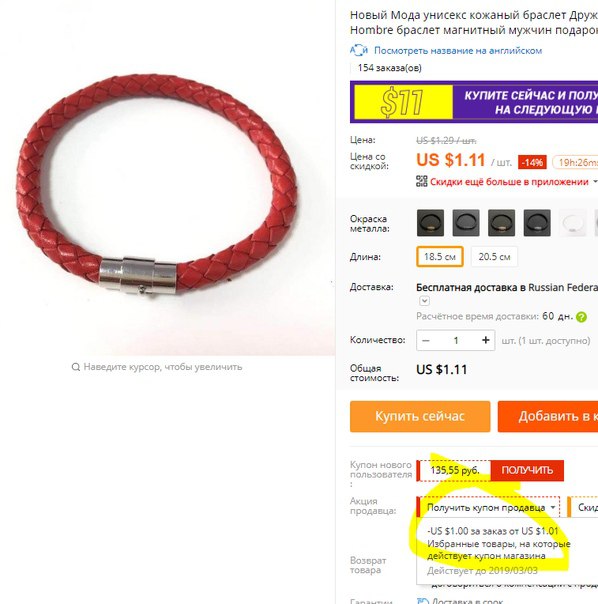The width and height of the screenshot is (598, 604).
Task: Increase quantity with the plus button
Action: point(485,340)
